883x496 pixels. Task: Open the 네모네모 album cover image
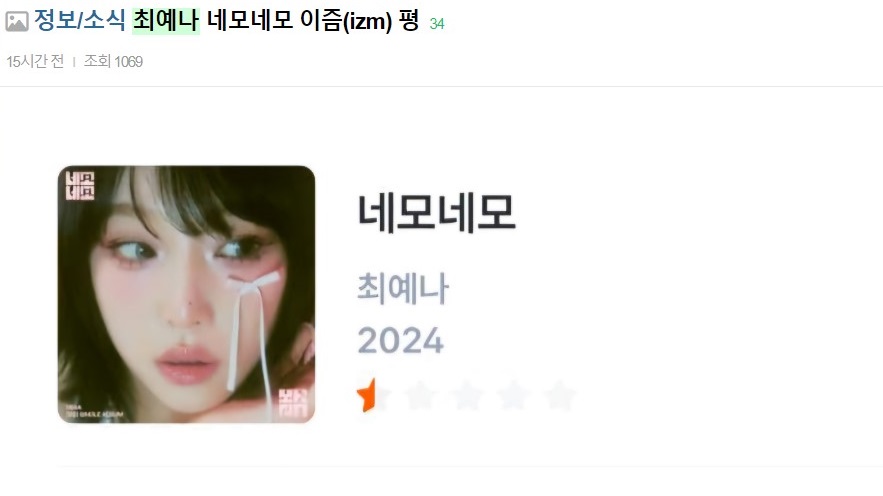pyautogui.click(x=186, y=294)
